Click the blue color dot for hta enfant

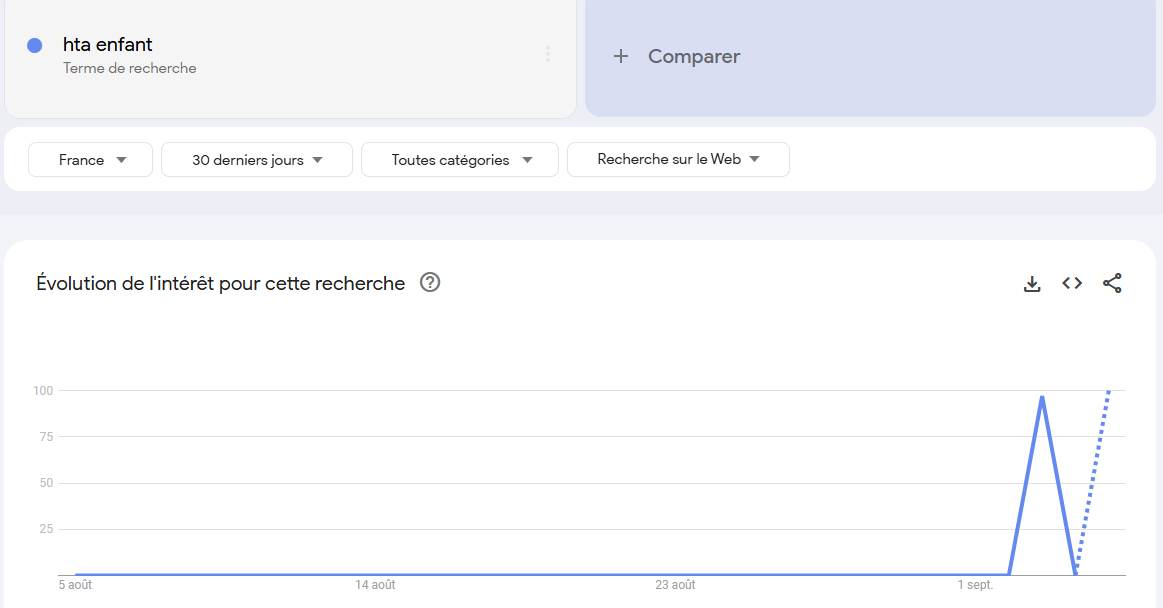point(35,45)
